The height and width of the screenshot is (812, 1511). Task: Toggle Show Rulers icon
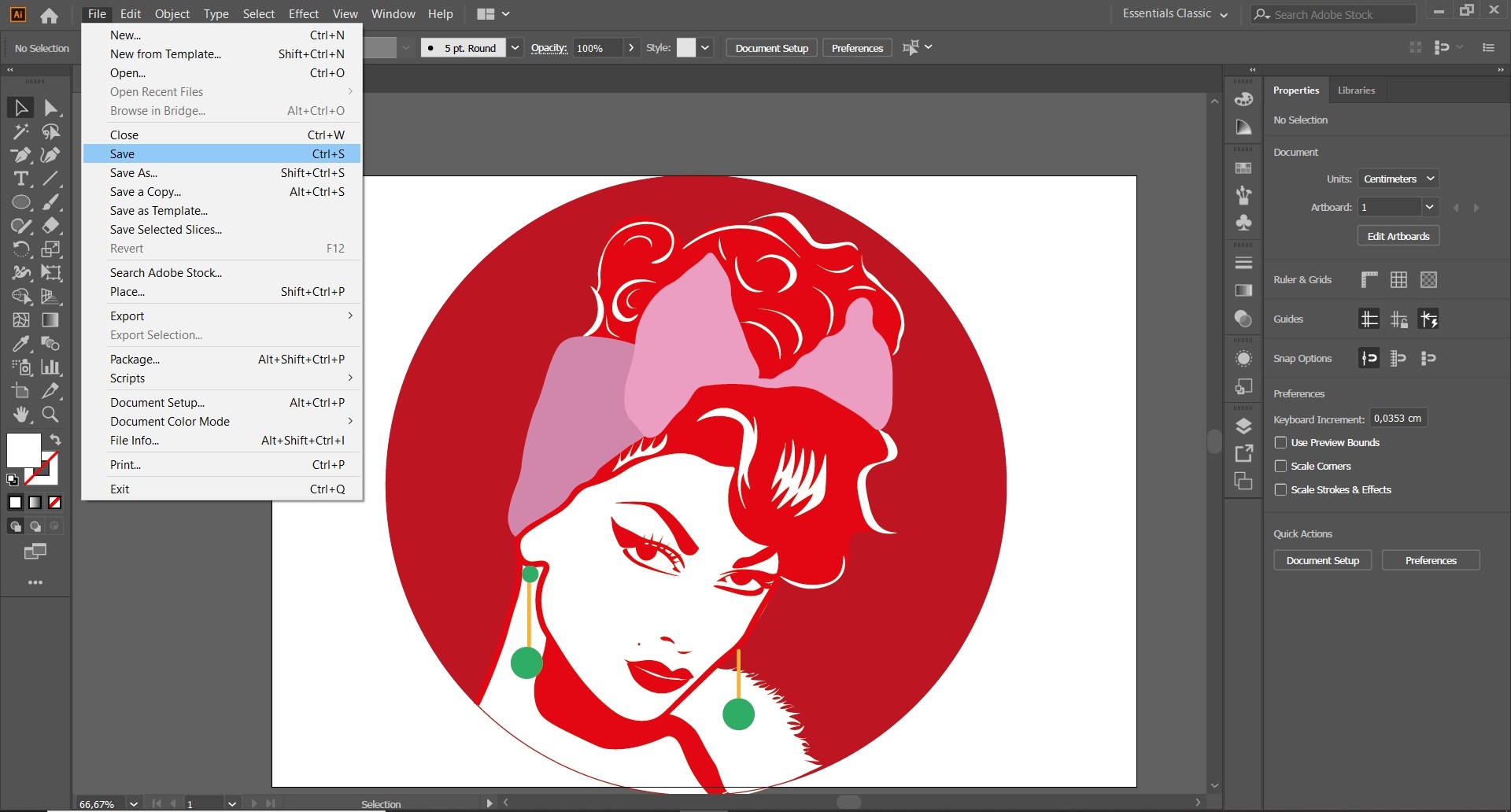[x=1369, y=279]
